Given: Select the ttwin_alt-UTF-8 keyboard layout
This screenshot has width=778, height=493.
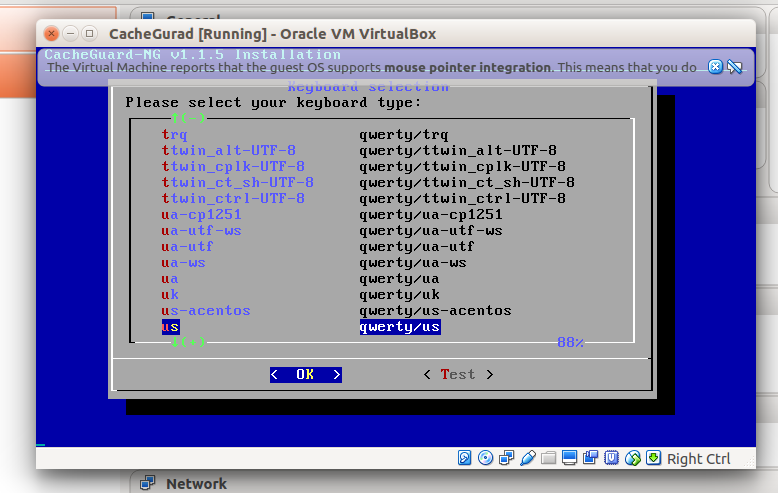Looking at the screenshot, I should 229,150.
